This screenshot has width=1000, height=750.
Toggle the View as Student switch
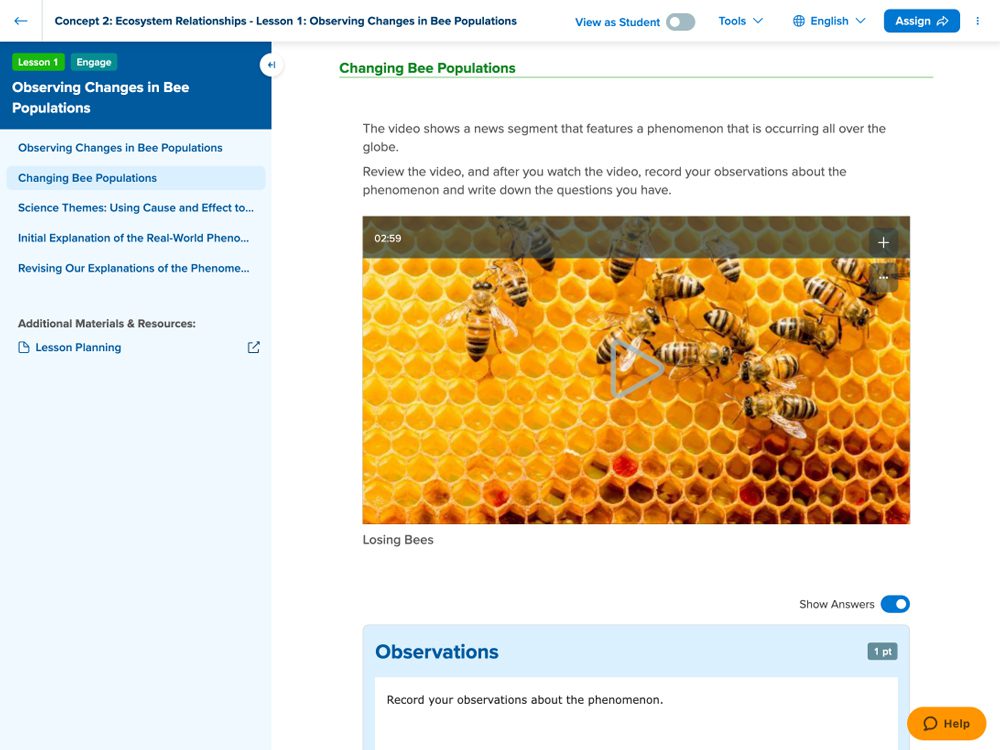point(680,22)
